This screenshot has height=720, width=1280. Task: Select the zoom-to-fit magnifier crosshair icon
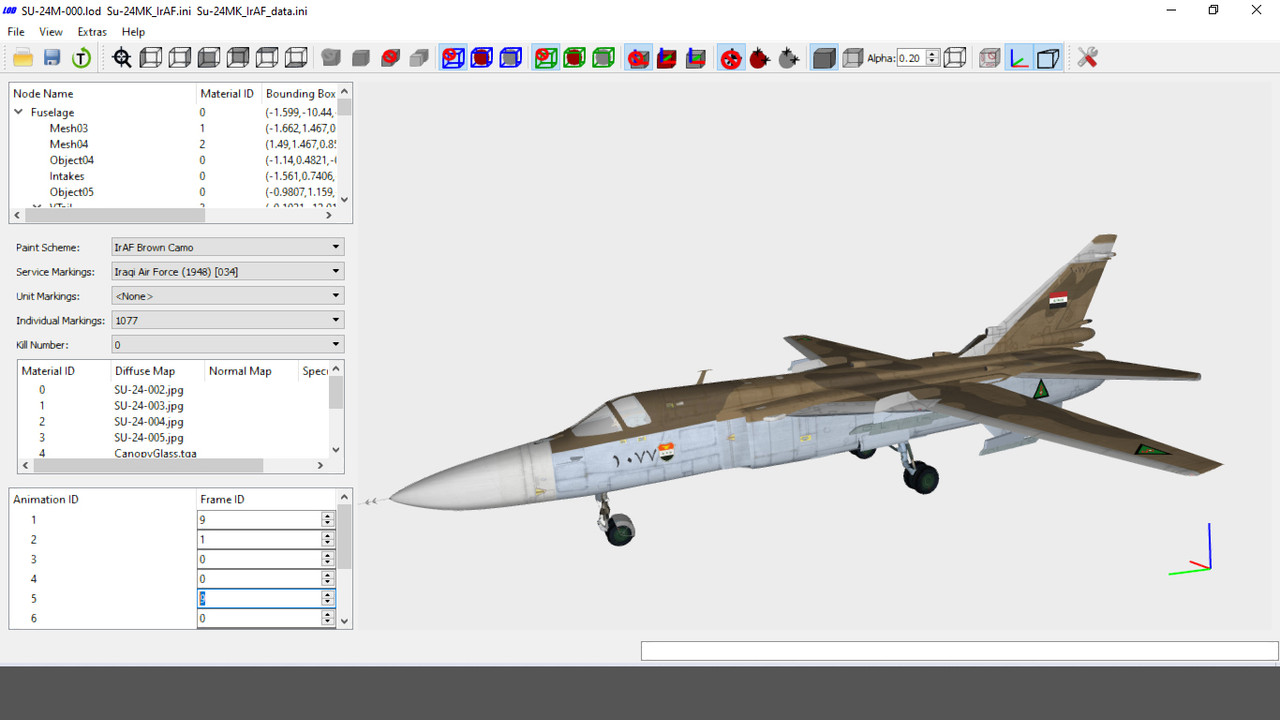pyautogui.click(x=122, y=58)
